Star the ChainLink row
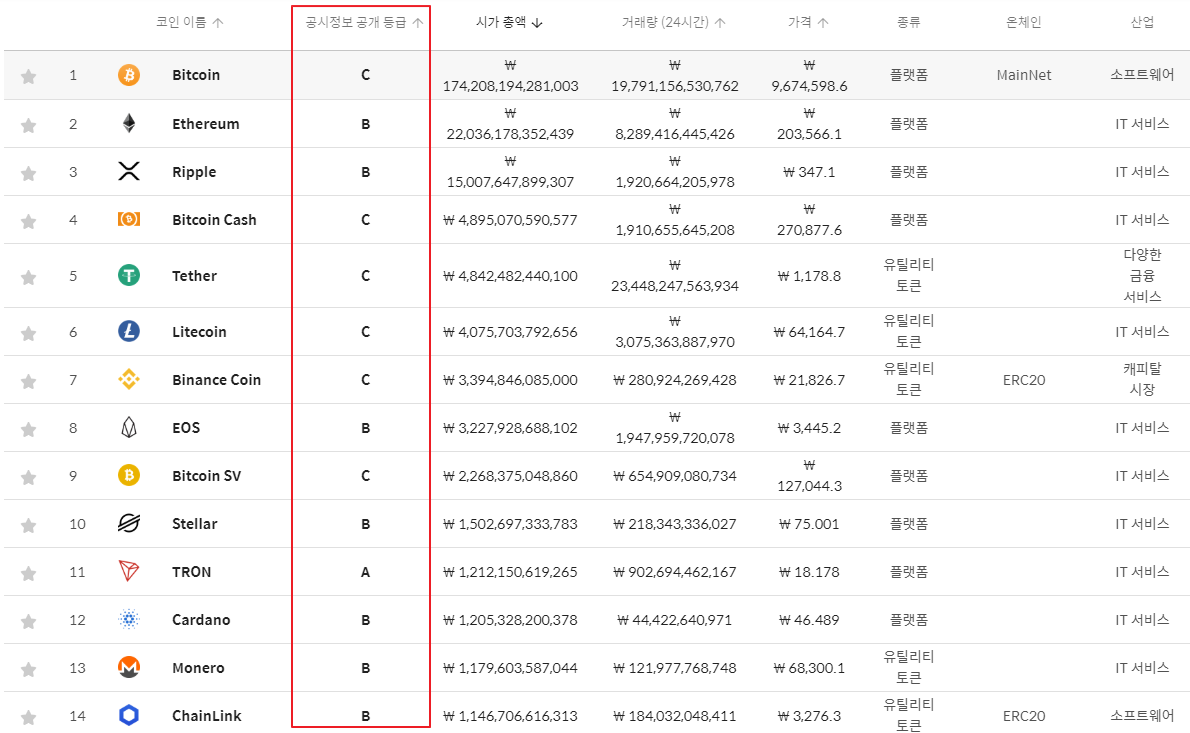The image size is (1190, 733). pyautogui.click(x=28, y=717)
